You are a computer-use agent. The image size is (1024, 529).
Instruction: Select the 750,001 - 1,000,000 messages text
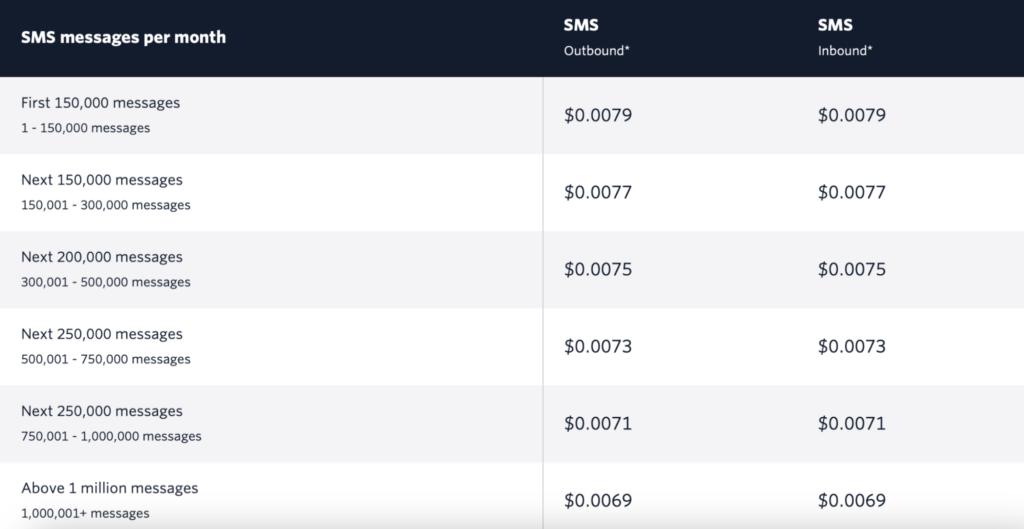[111, 436]
